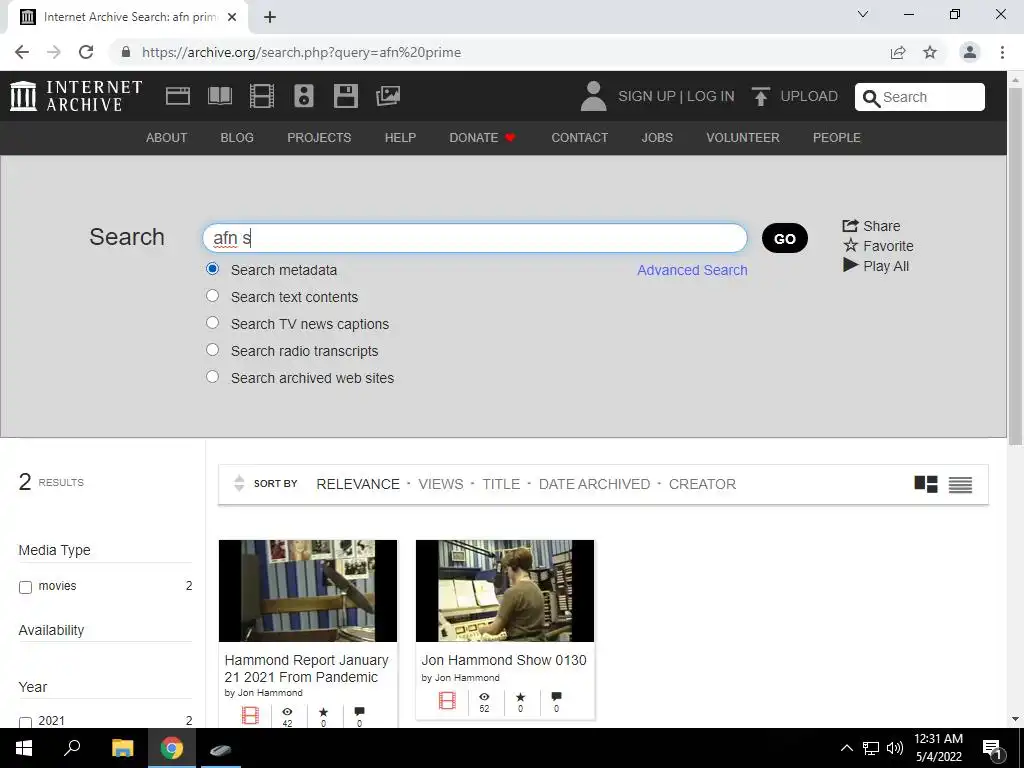Open the Audio speaker icon
1024x768 pixels.
(304, 96)
